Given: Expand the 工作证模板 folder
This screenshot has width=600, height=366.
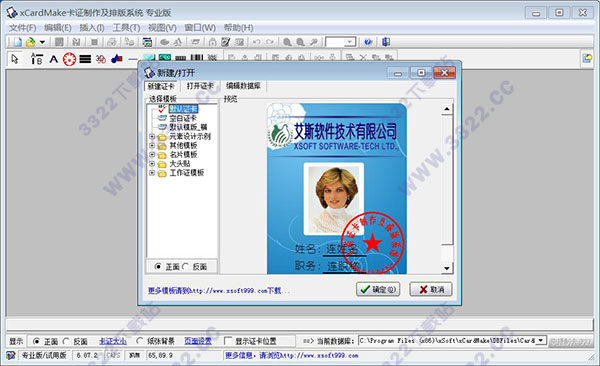Looking at the screenshot, I should pyautogui.click(x=152, y=173).
